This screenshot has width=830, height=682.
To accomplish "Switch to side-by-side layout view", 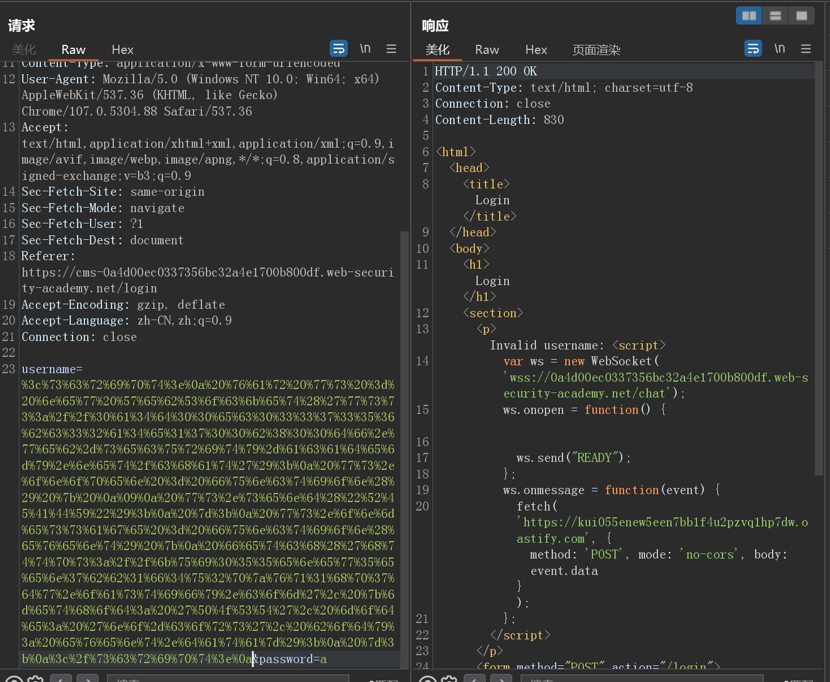I will tap(749, 15).
